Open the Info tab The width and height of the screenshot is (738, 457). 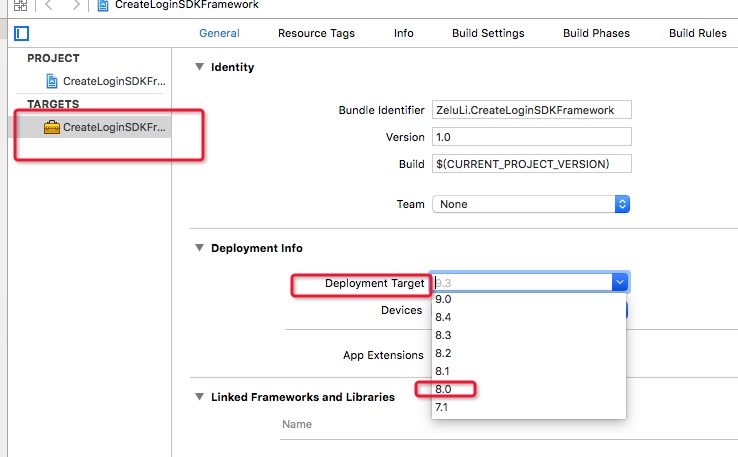pos(403,33)
